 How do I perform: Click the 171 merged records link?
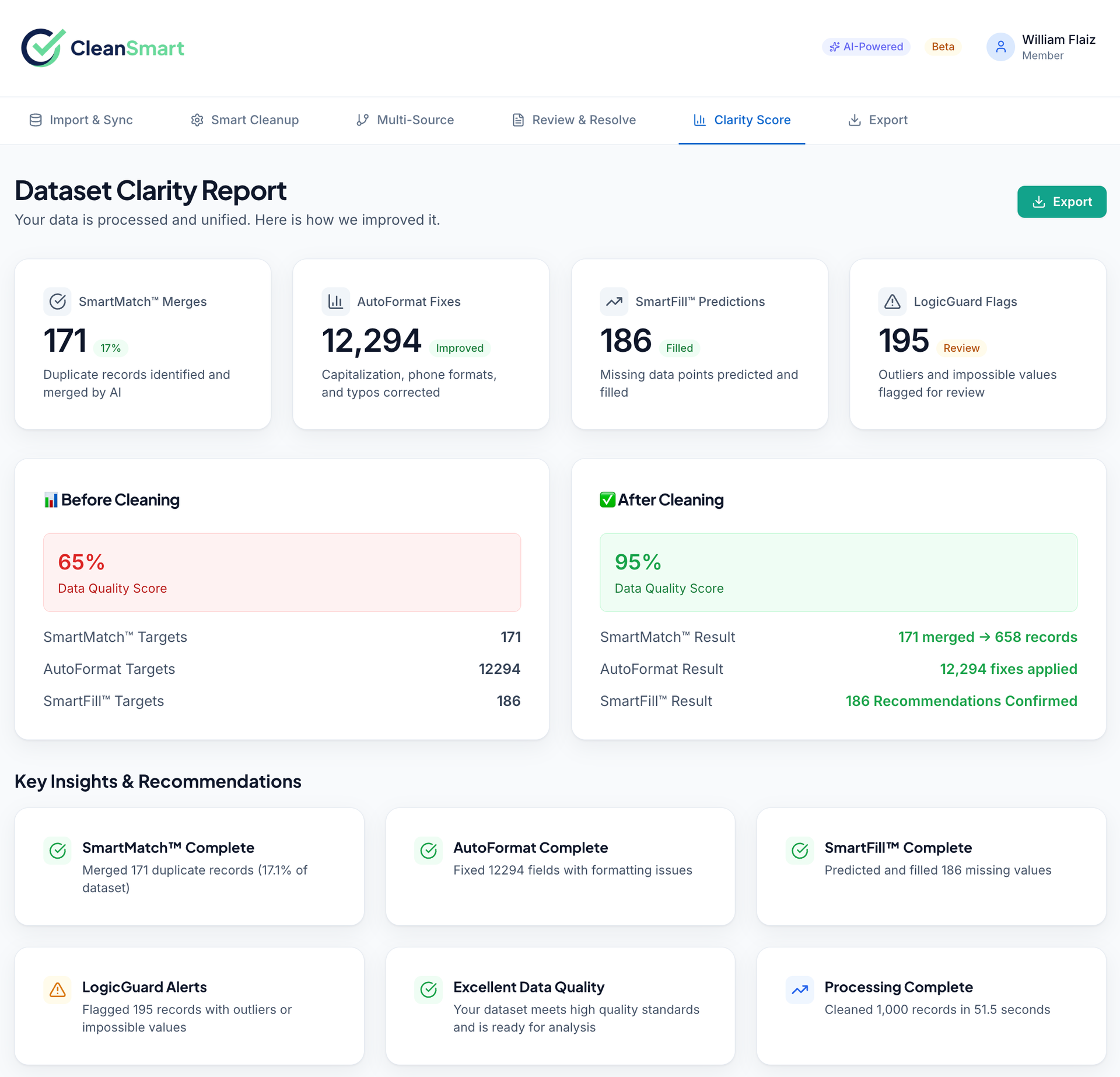(x=988, y=637)
